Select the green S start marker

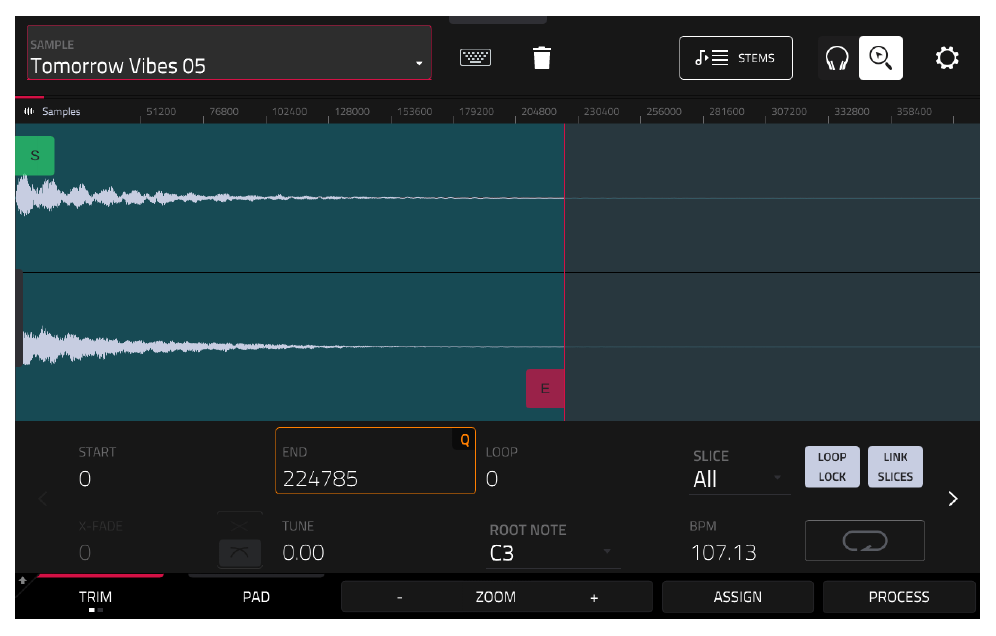click(x=35, y=156)
